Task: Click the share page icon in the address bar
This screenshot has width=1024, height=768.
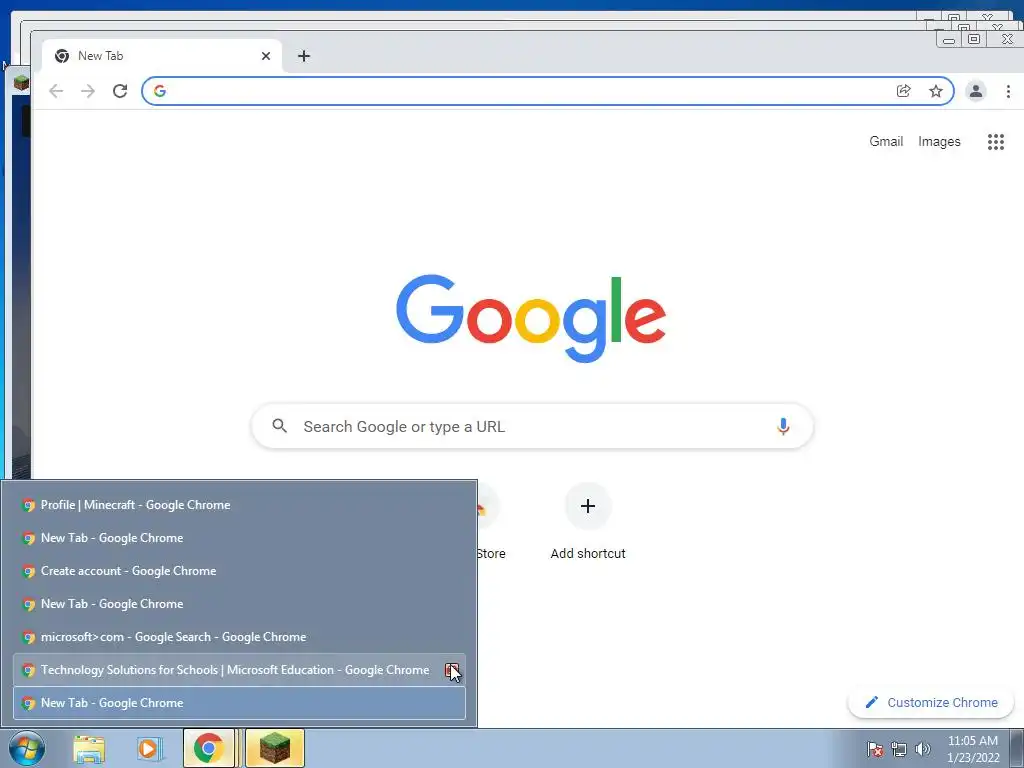Action: [x=904, y=91]
